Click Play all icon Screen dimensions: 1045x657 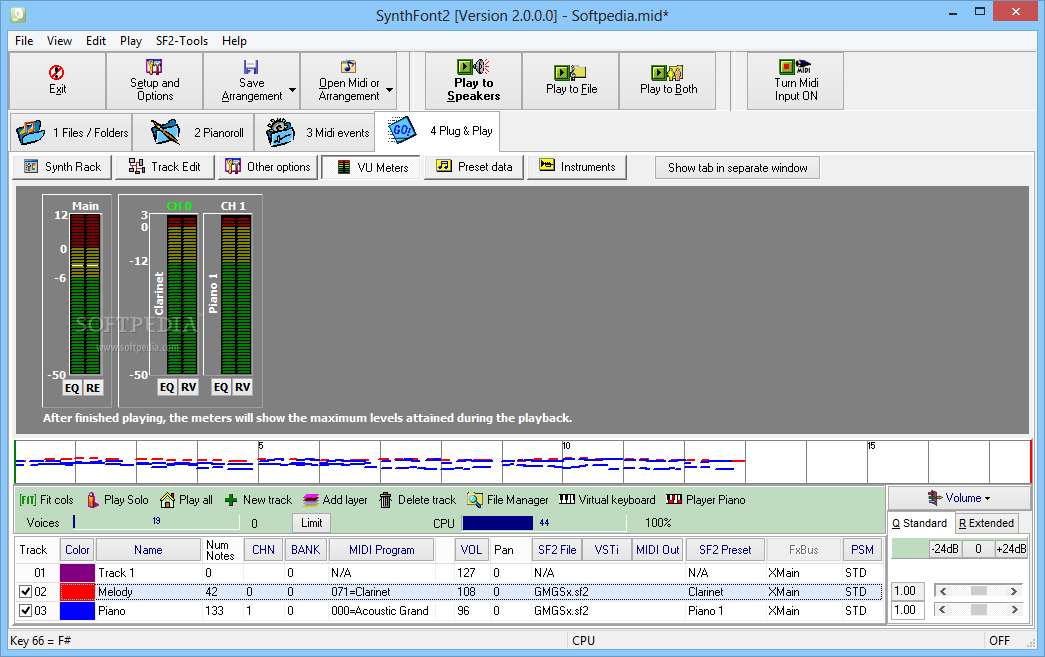pyautogui.click(x=167, y=500)
